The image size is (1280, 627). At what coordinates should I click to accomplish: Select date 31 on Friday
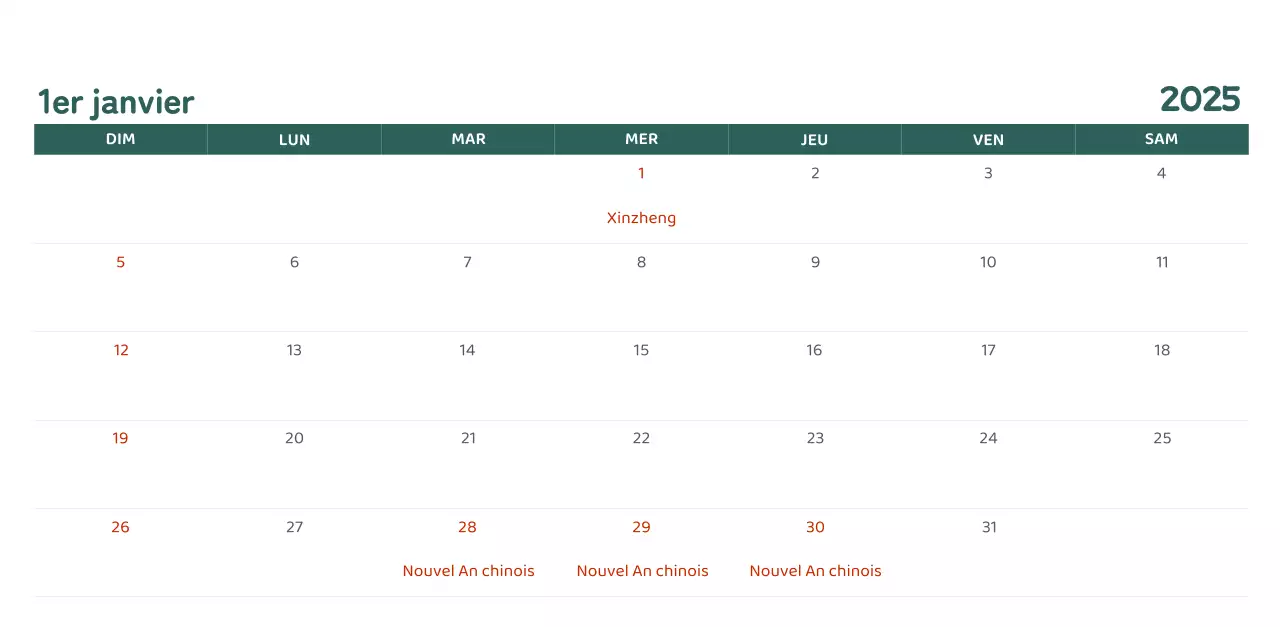coord(988,527)
